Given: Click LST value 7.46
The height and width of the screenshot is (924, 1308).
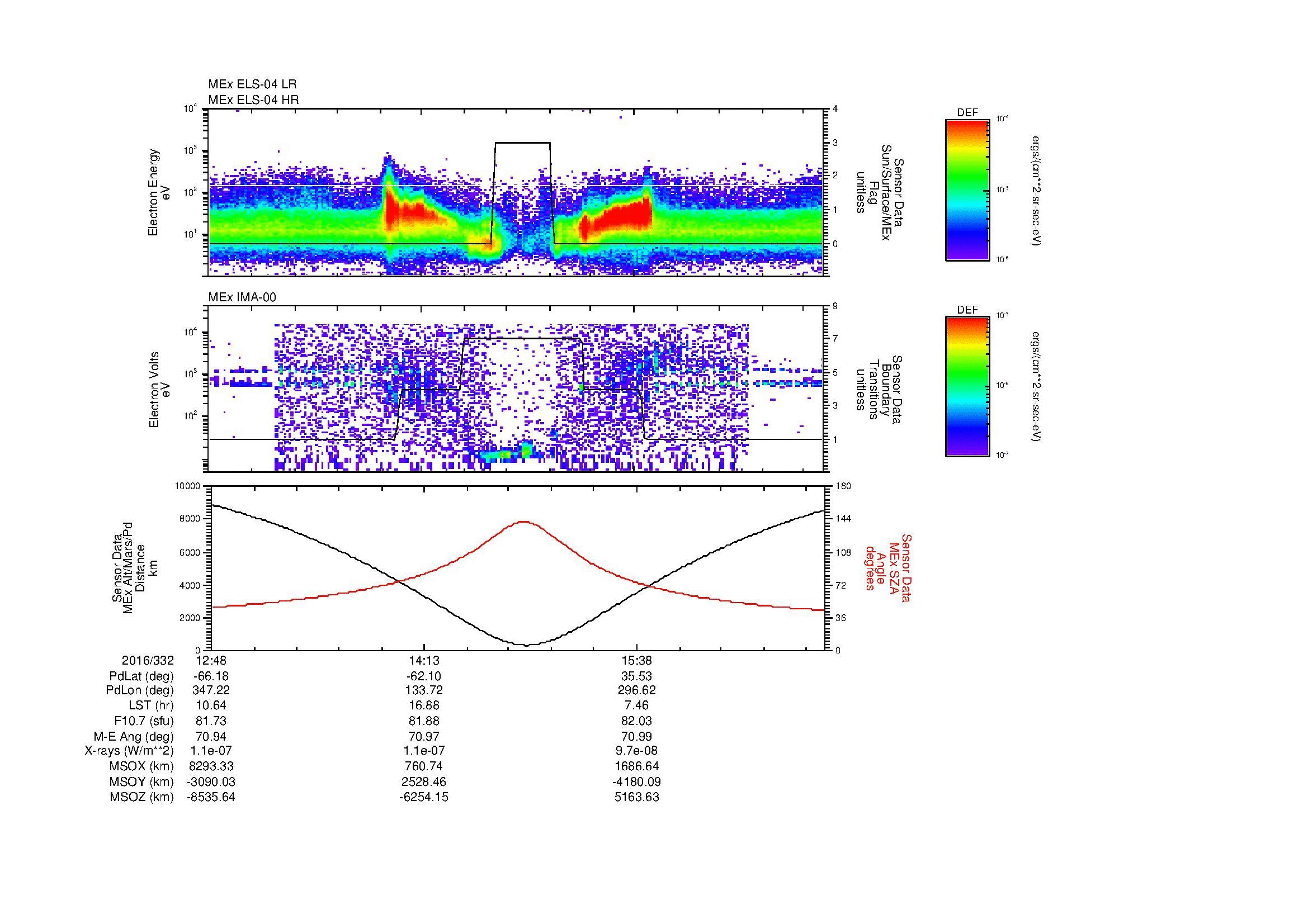Looking at the screenshot, I should [x=637, y=705].
